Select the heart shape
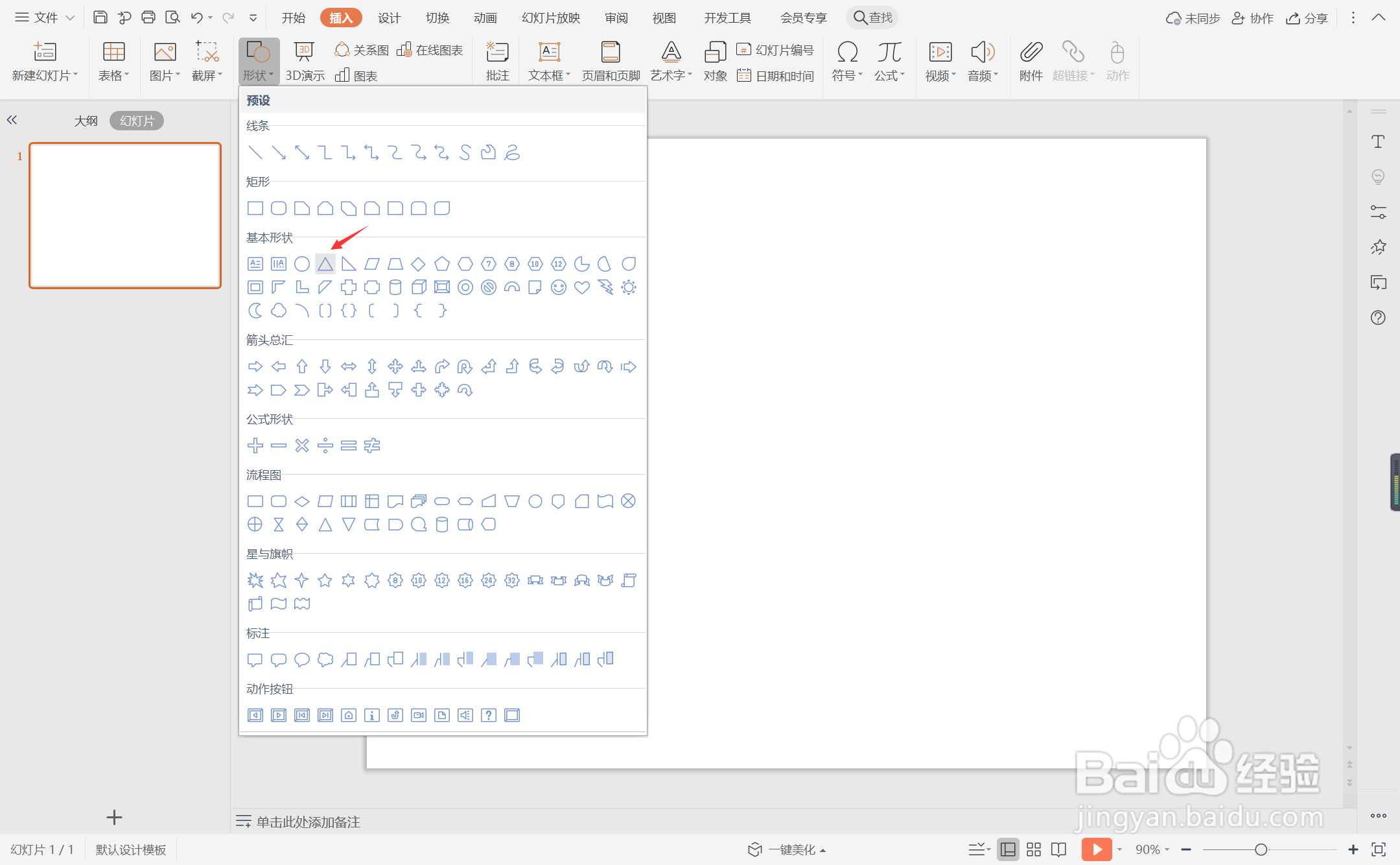The image size is (1400, 865). pyautogui.click(x=581, y=287)
